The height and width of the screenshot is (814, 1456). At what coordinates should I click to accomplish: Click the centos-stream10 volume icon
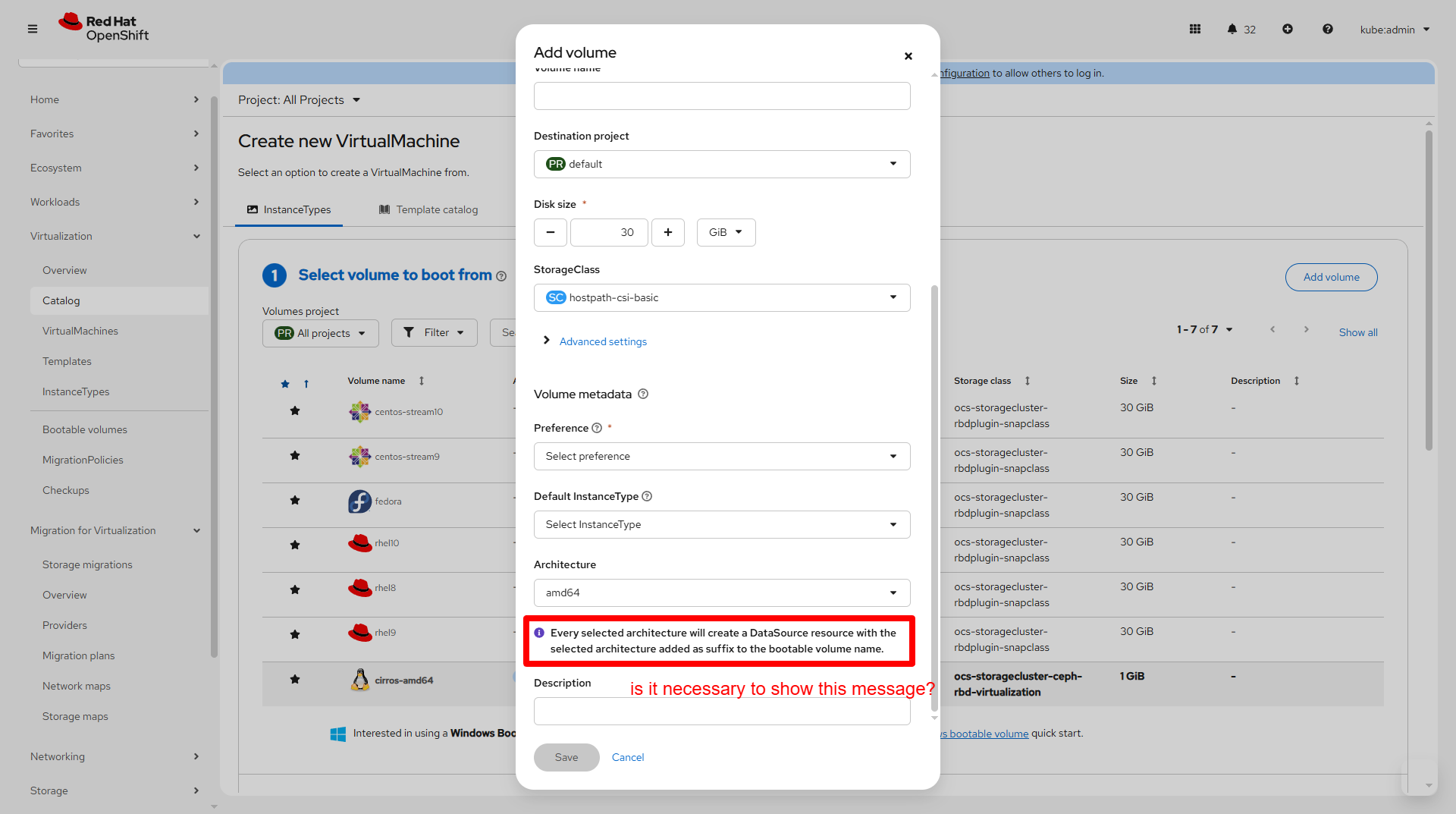tap(359, 412)
